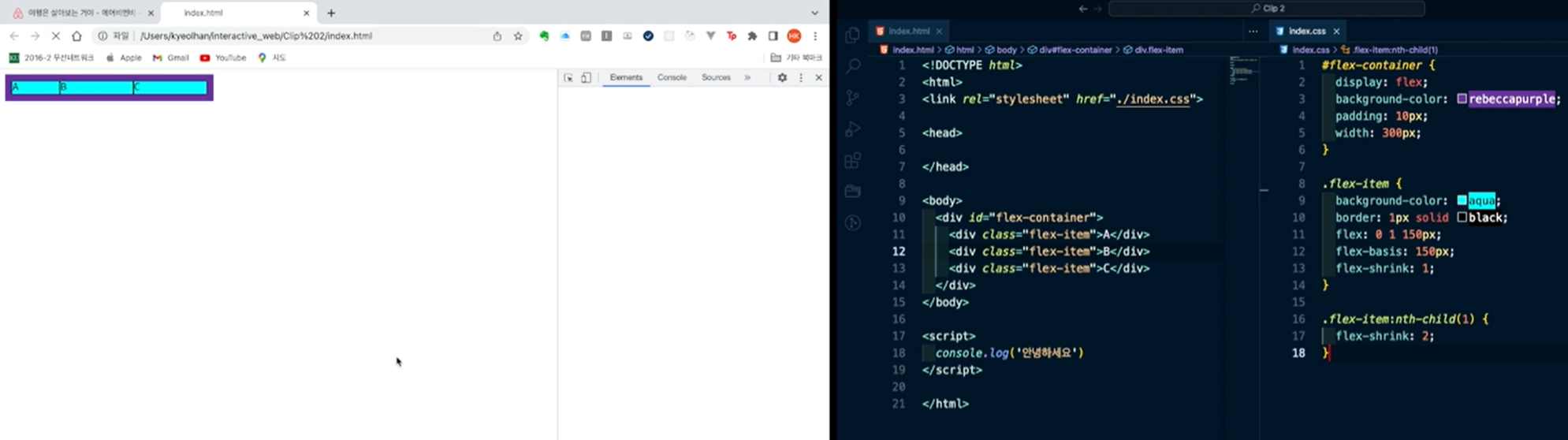
Task: Open the 2016-2 bookmark
Action: click(x=51, y=58)
